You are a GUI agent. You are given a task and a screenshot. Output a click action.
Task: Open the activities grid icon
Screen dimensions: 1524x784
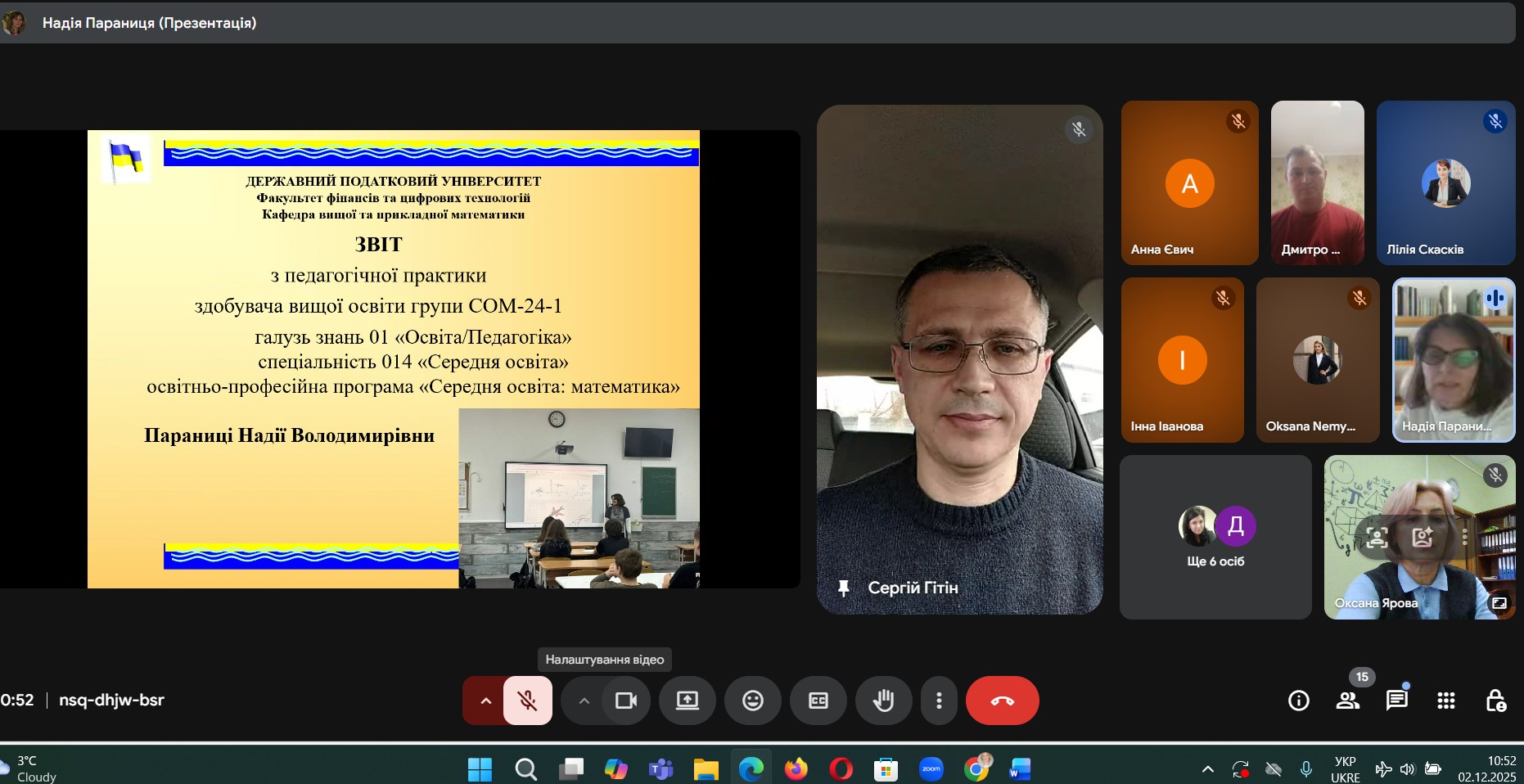click(x=1445, y=701)
